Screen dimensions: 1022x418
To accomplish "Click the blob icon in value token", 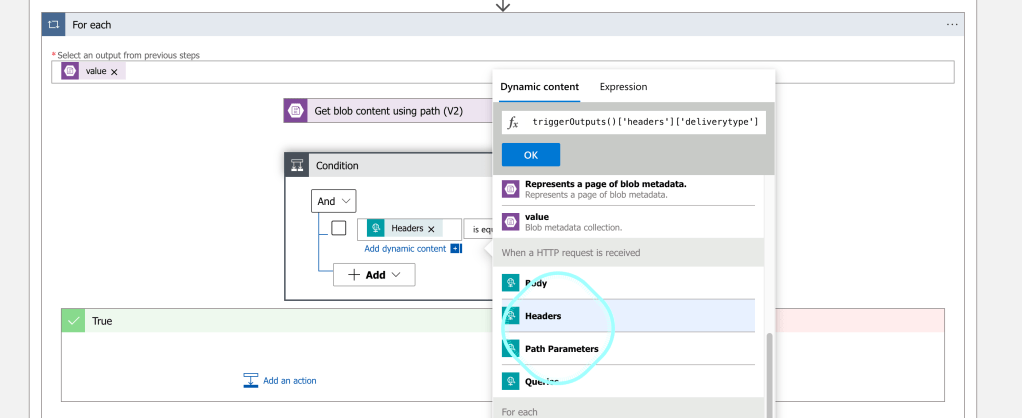I will (x=70, y=71).
